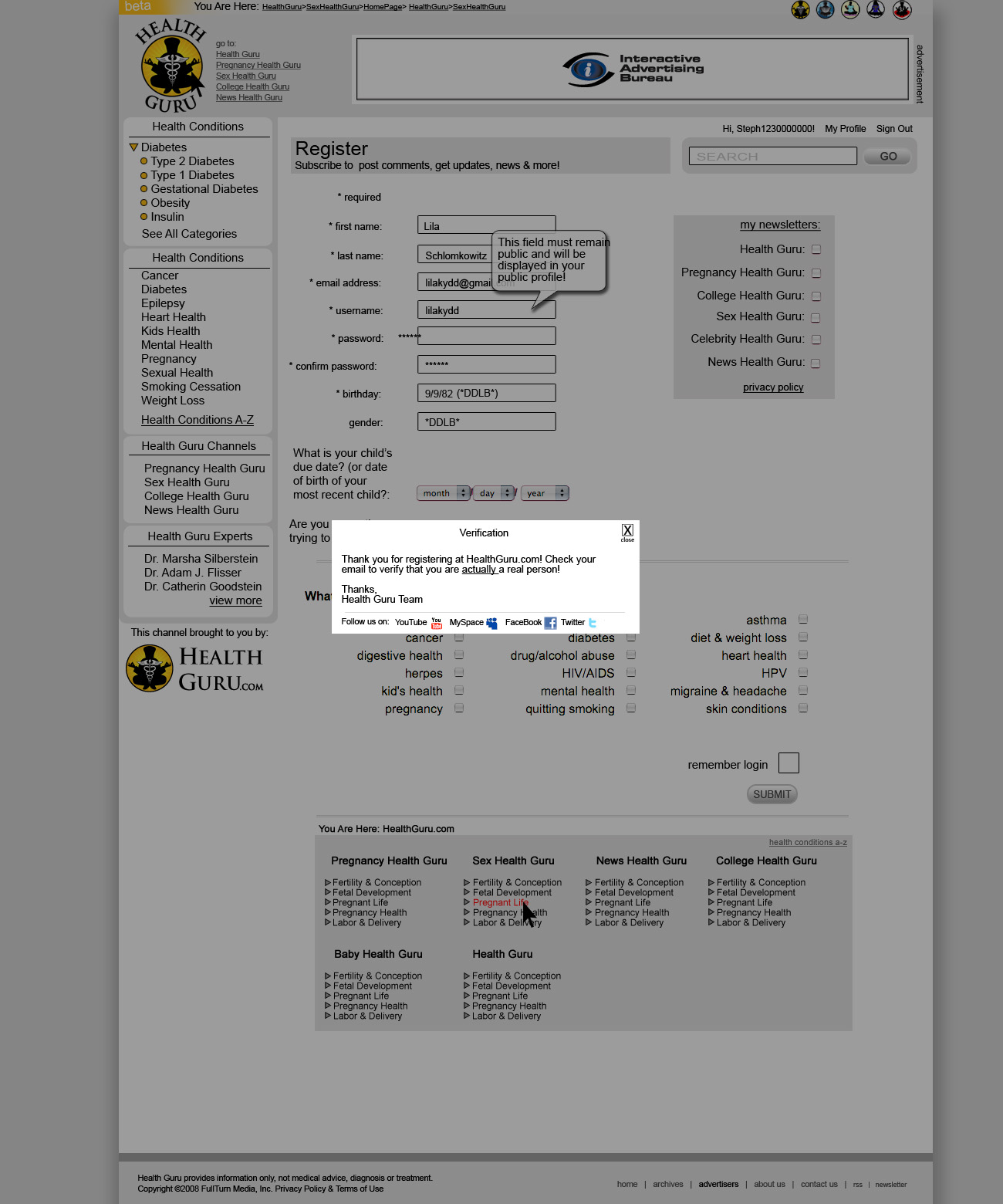Click the YouTube icon in the verification popup
The width and height of the screenshot is (1003, 1204).
437,623
